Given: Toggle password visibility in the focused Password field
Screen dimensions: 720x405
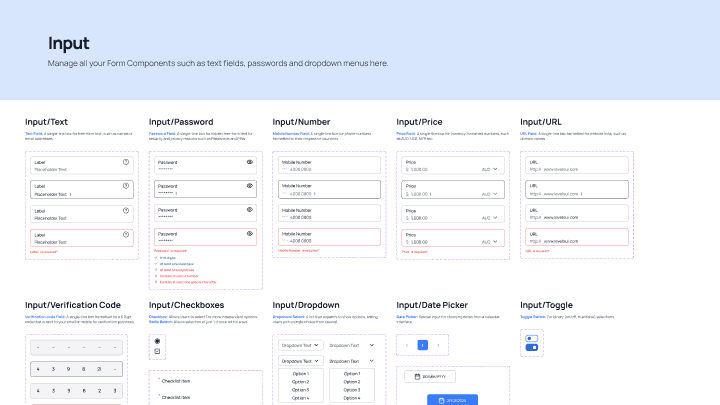Looking at the screenshot, I should click(x=250, y=186).
